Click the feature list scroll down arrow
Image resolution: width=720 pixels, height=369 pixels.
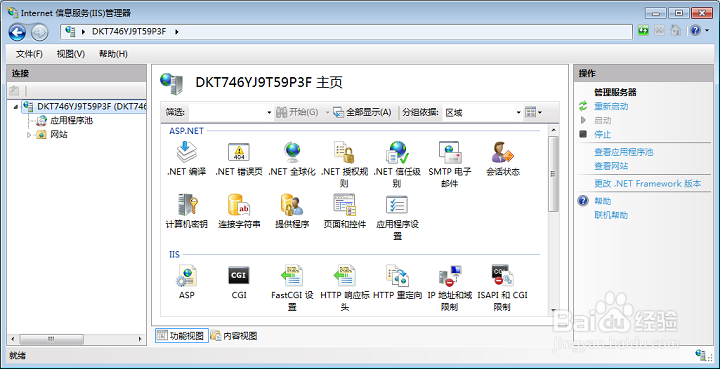point(553,311)
